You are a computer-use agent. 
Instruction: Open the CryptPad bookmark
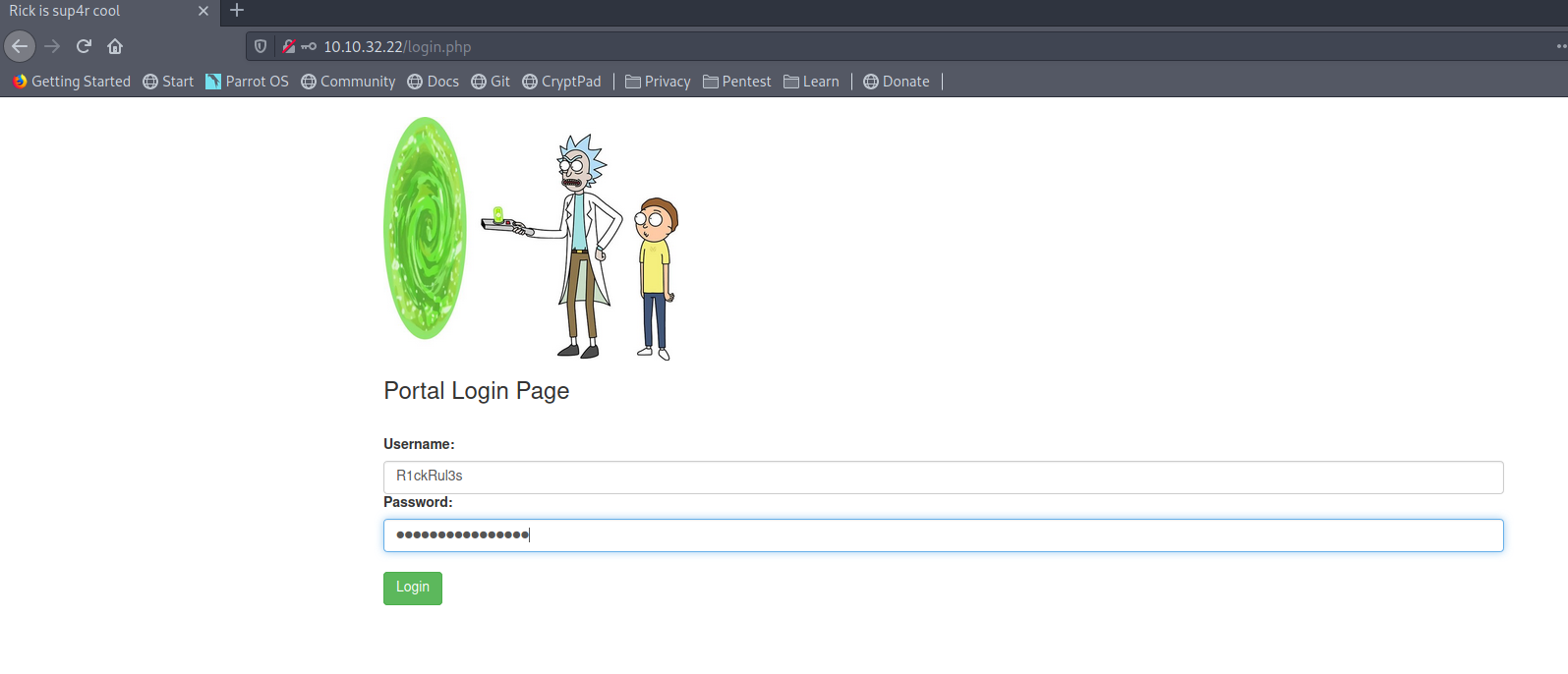(561, 82)
